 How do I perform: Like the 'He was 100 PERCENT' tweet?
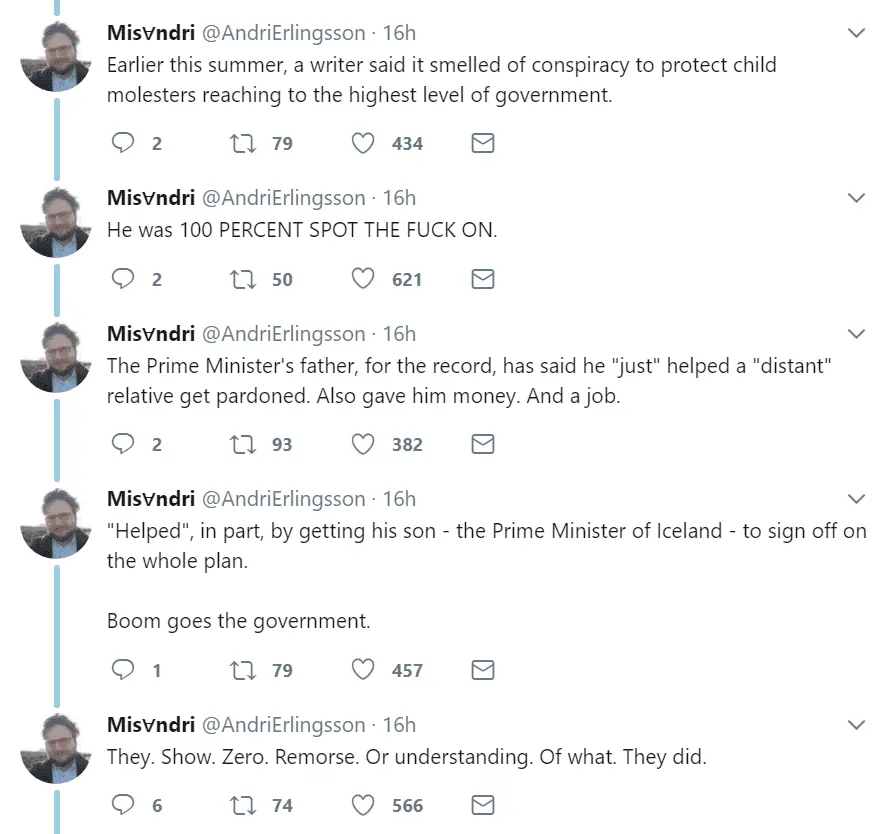tap(363, 280)
